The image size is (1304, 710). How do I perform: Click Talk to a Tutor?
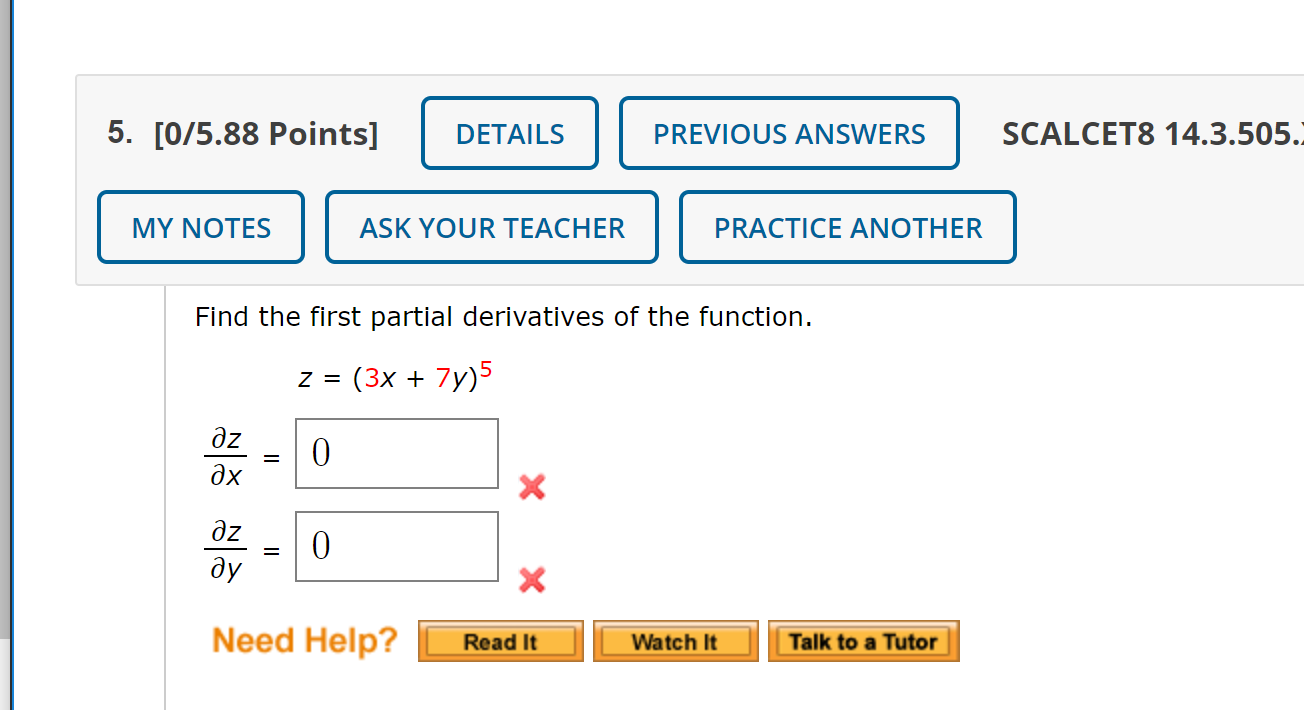pyautogui.click(x=863, y=640)
